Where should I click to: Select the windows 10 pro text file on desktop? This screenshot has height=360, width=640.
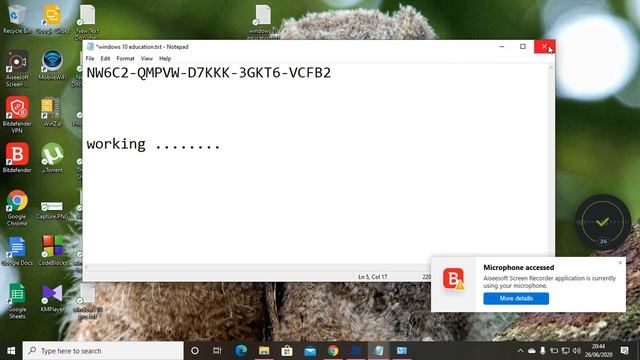pyautogui.click(x=87, y=302)
